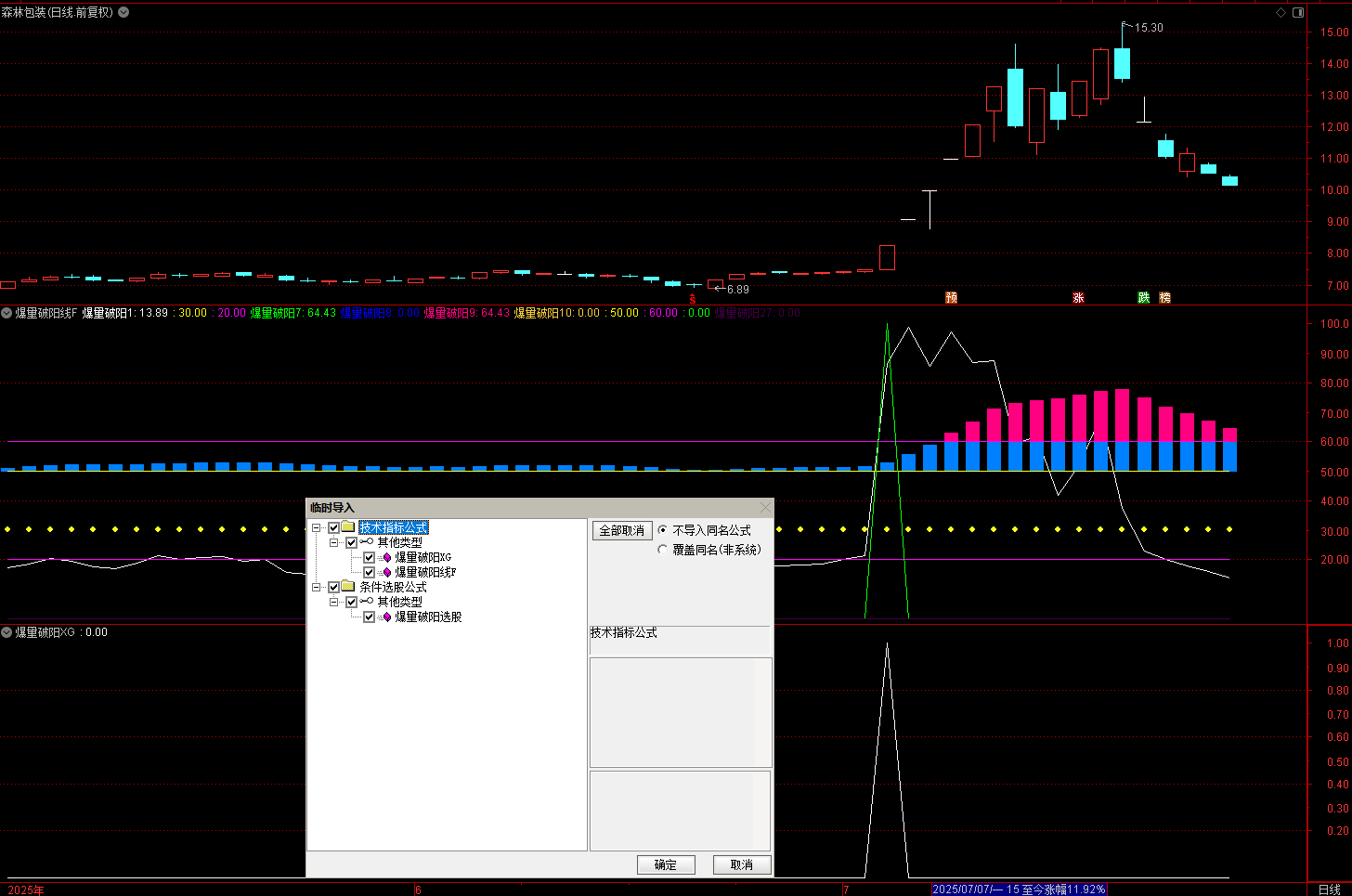Viewport: 1352px width, 896px height.
Task: Click the magenta cube icon of 爆量破阳选股
Action: point(386,617)
